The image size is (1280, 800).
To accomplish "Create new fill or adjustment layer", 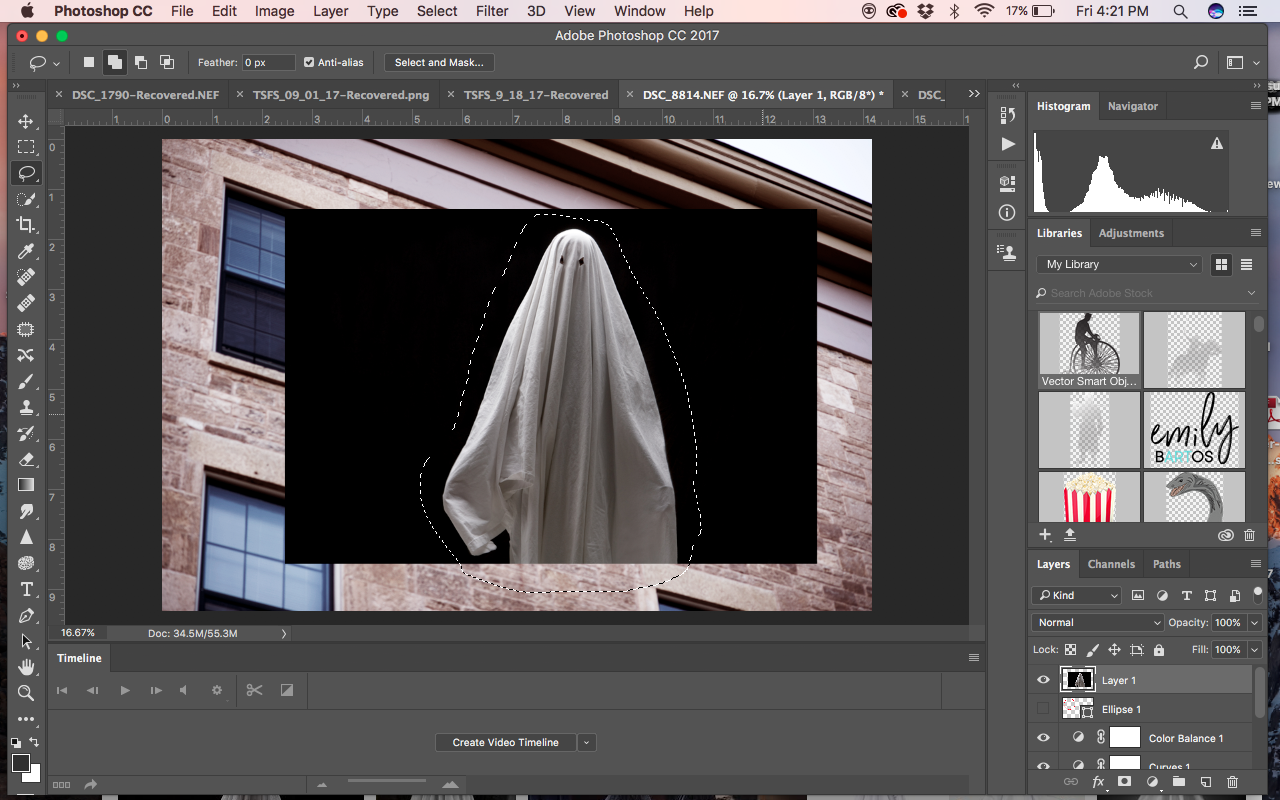I will [x=1152, y=782].
